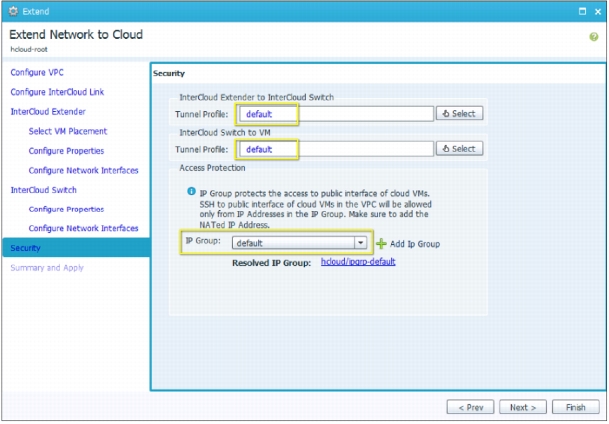609x424 pixels.
Task: Click Select for Switch to VM tunnel profile
Action: (459, 149)
